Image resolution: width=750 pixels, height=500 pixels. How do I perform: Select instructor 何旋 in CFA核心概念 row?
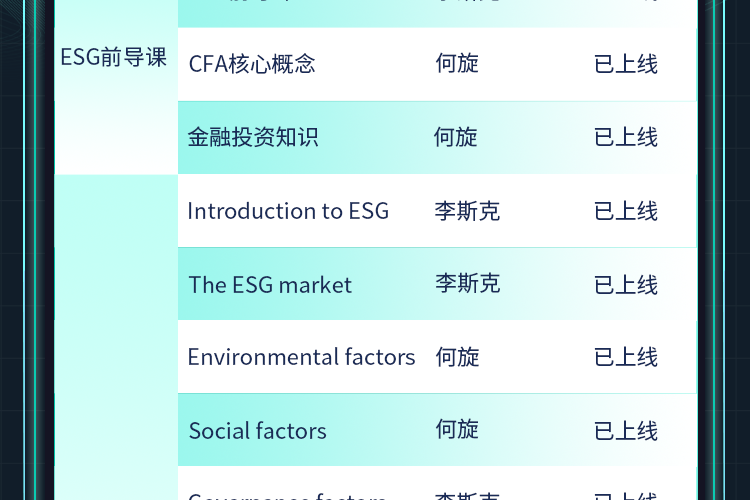tap(457, 64)
